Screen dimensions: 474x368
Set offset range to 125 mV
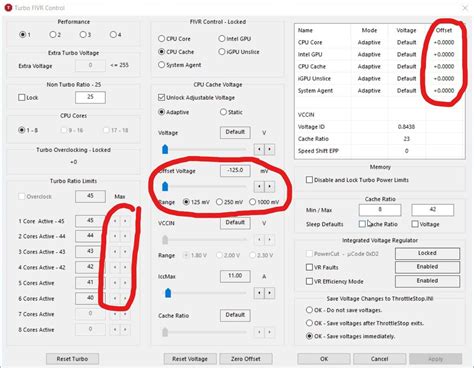[186, 202]
